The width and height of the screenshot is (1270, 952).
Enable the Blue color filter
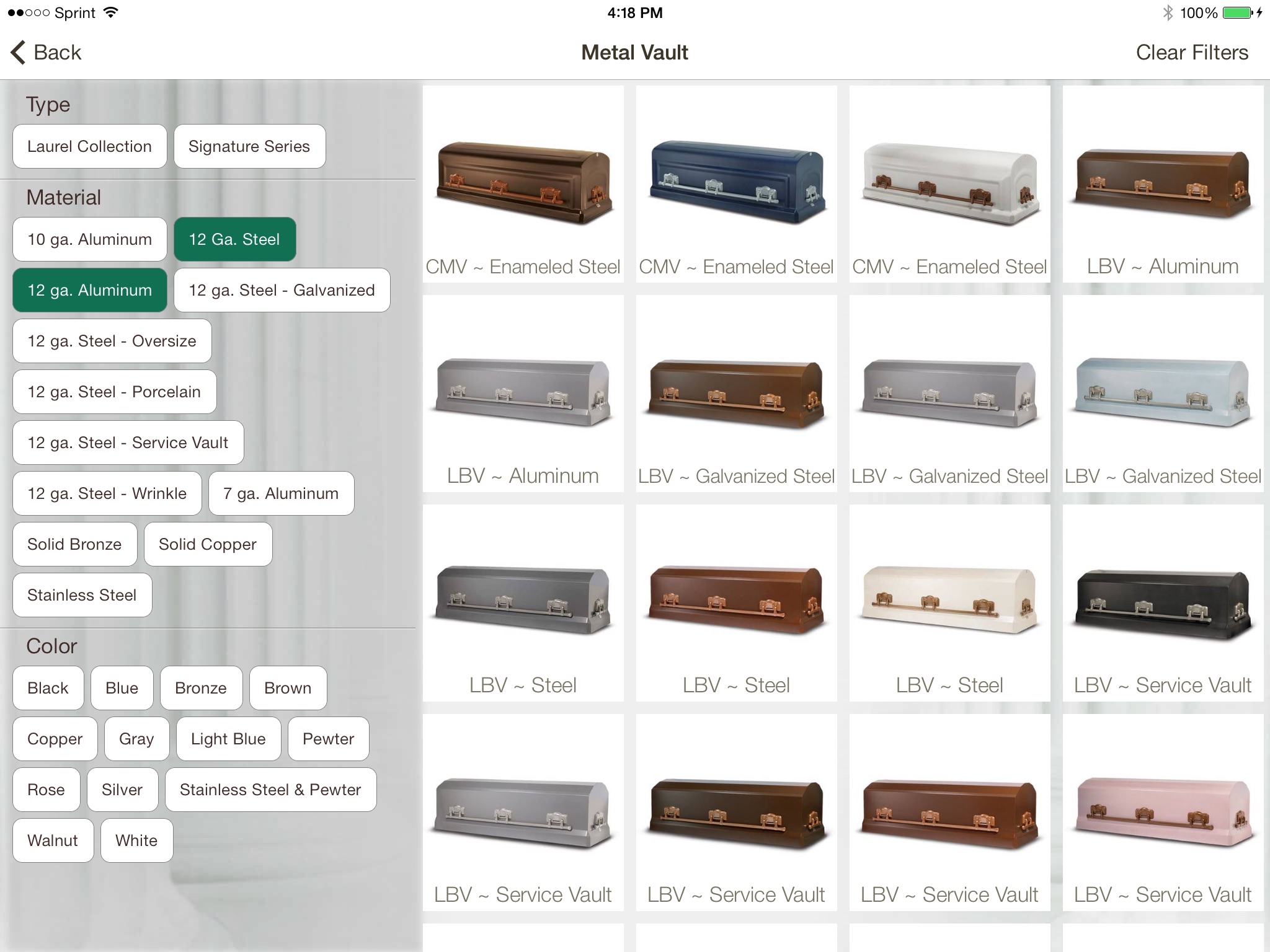pyautogui.click(x=122, y=687)
